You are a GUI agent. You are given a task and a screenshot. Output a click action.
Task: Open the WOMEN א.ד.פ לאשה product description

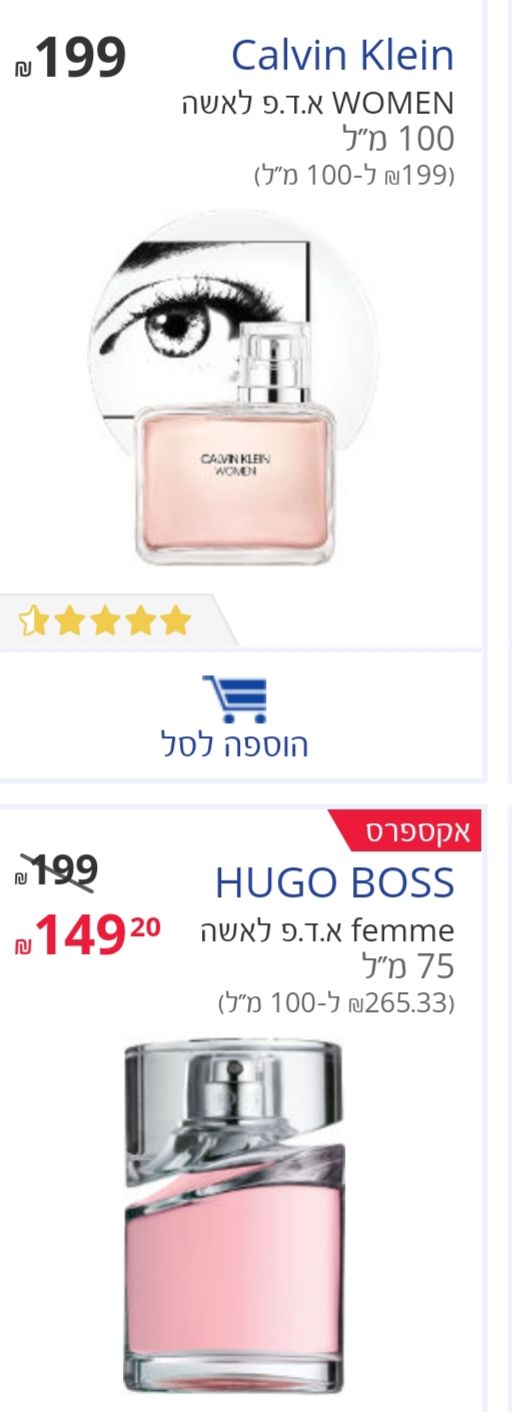318,103
